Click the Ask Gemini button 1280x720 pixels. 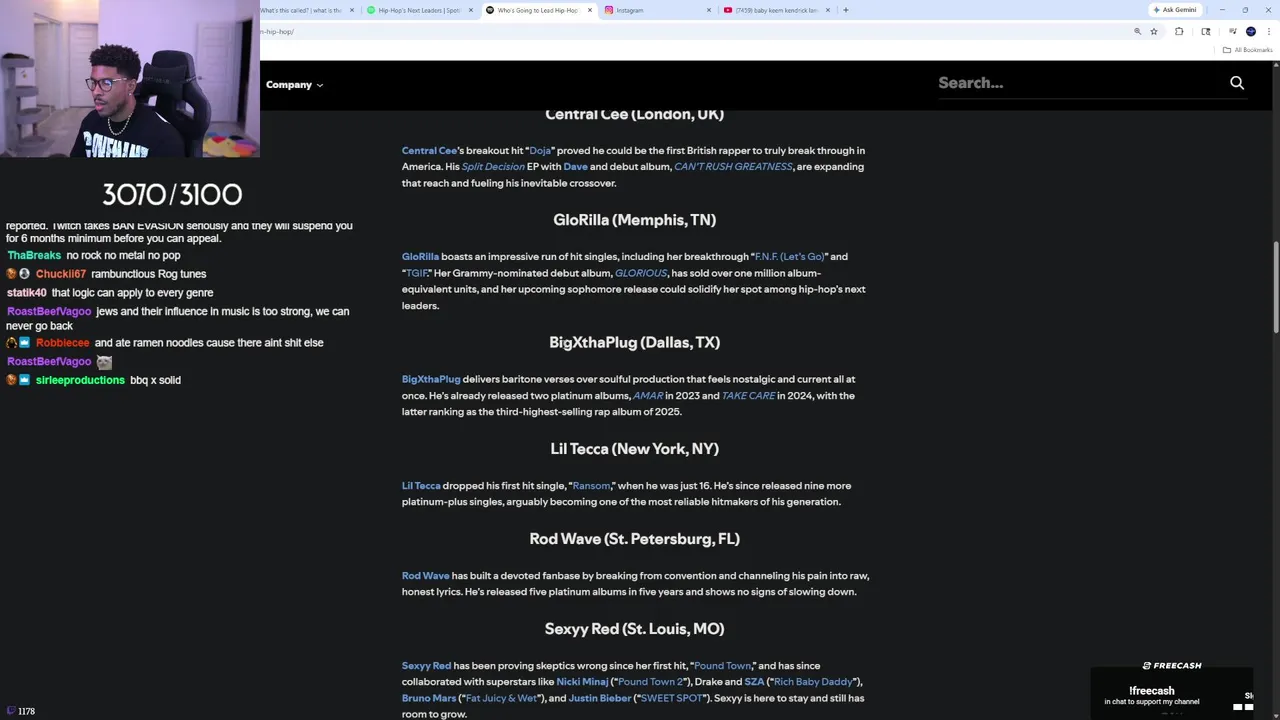(1175, 10)
